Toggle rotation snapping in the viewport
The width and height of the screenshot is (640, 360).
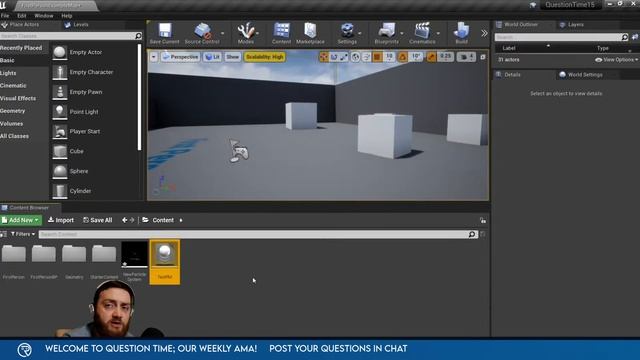pyautogui.click(x=402, y=57)
